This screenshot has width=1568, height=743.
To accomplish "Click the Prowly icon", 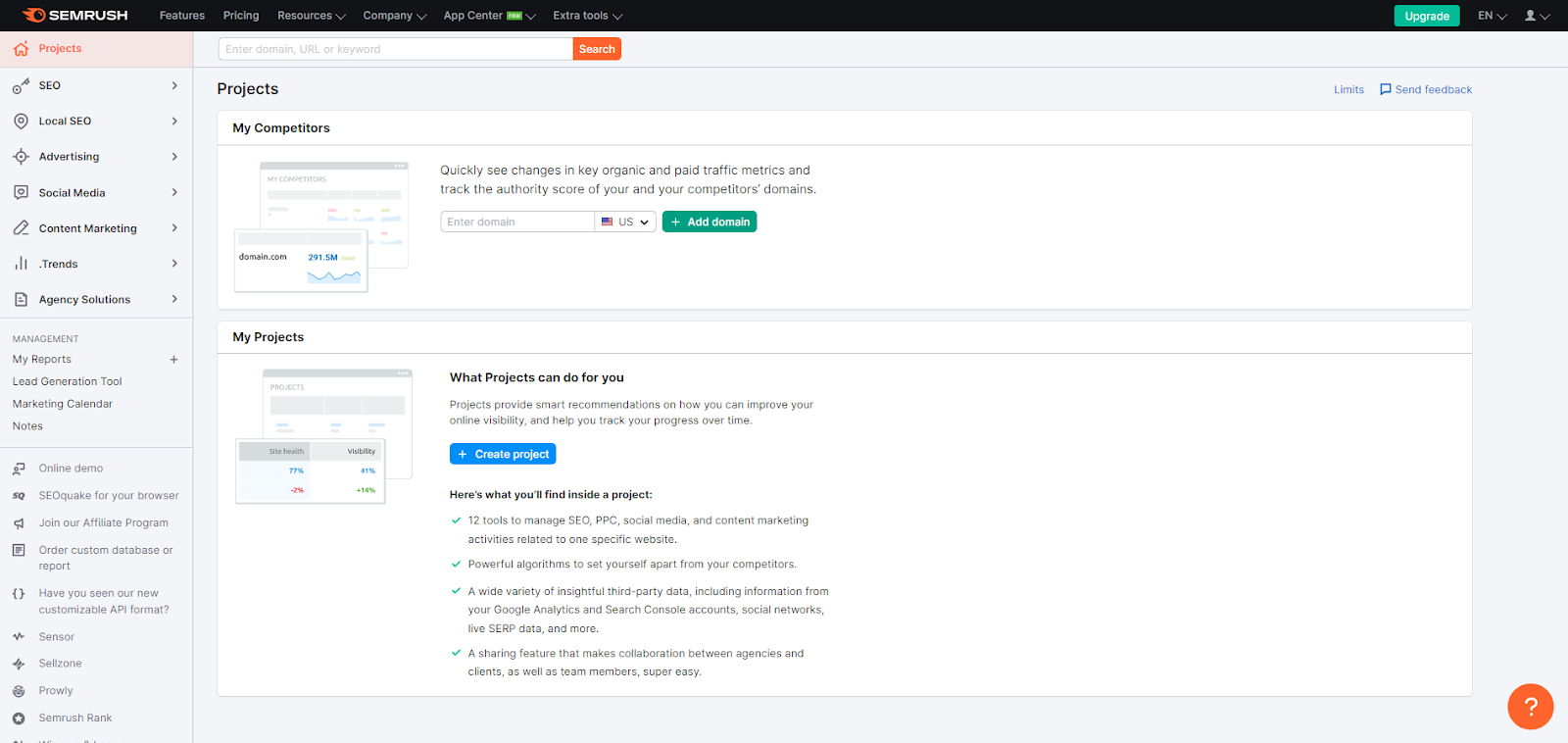I will click(x=19, y=691).
